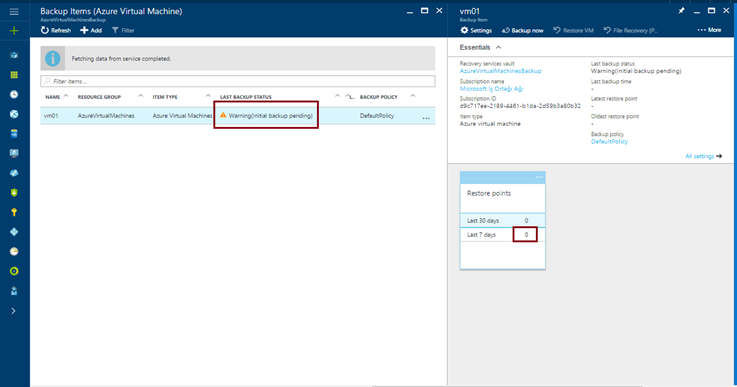Maximize the vm01 blade
Viewport: 737px width, 387px height.
tap(712, 11)
